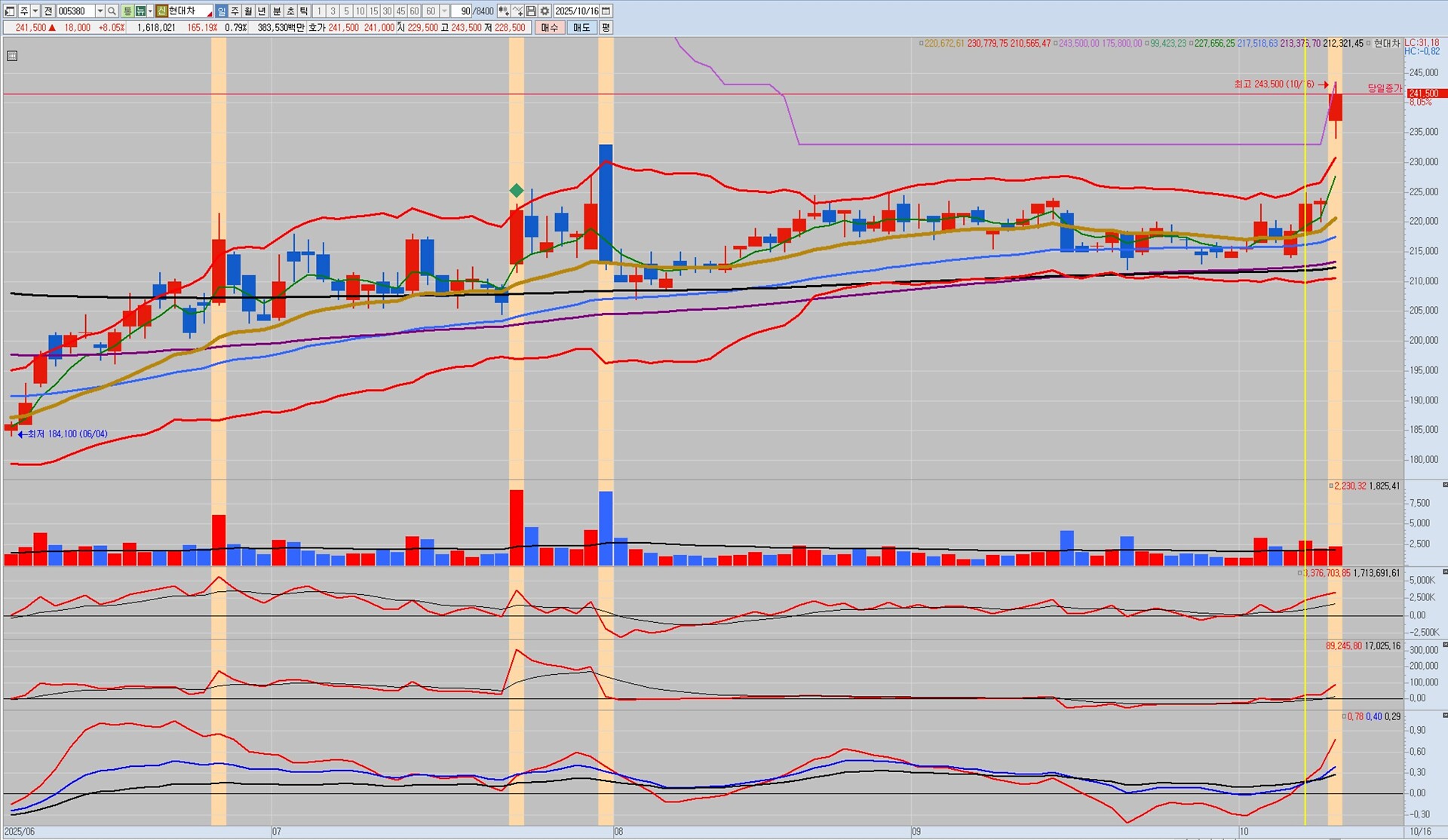Expand the minute interval 60 dropdown arrow

coord(444,11)
